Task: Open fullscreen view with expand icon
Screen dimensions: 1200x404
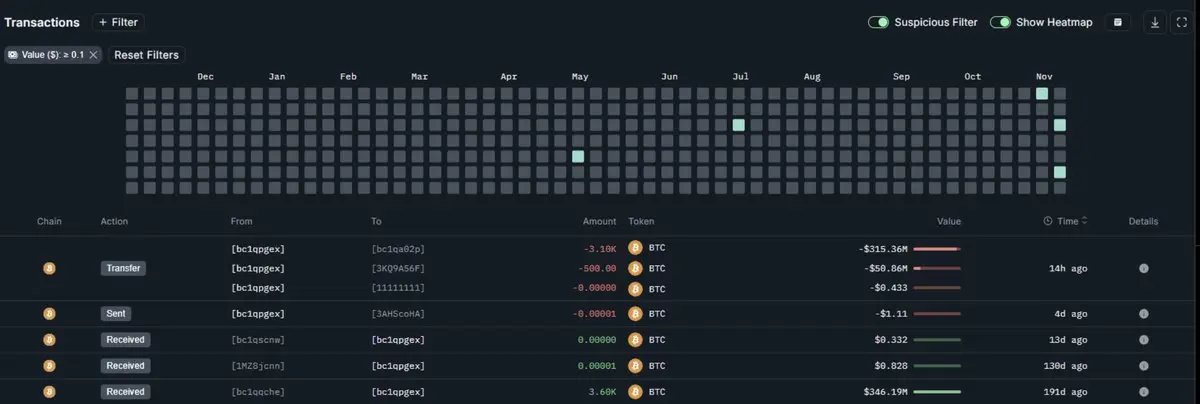Action: [1181, 22]
